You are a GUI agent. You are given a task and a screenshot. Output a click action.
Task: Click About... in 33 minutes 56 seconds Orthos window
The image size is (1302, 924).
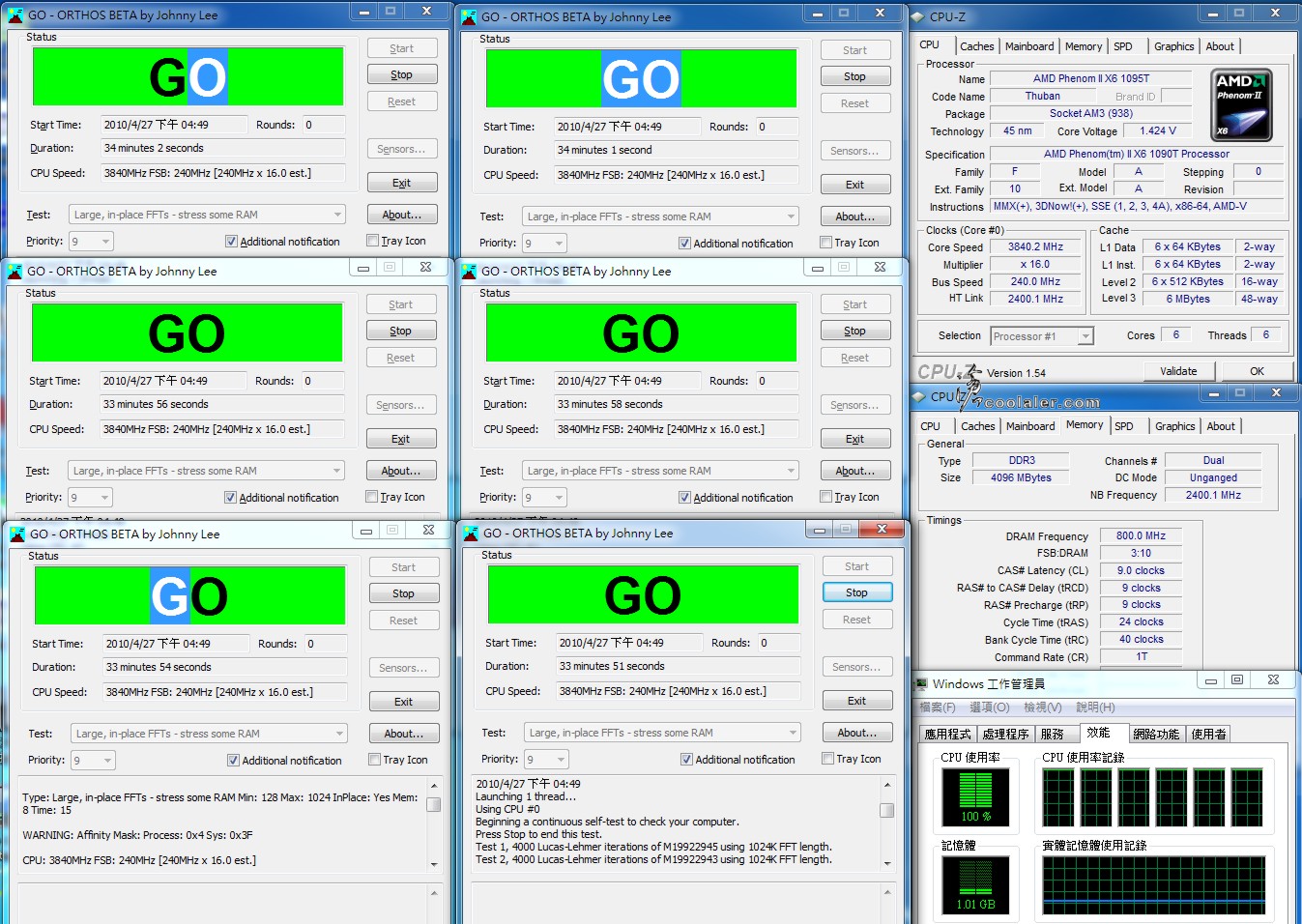click(401, 471)
